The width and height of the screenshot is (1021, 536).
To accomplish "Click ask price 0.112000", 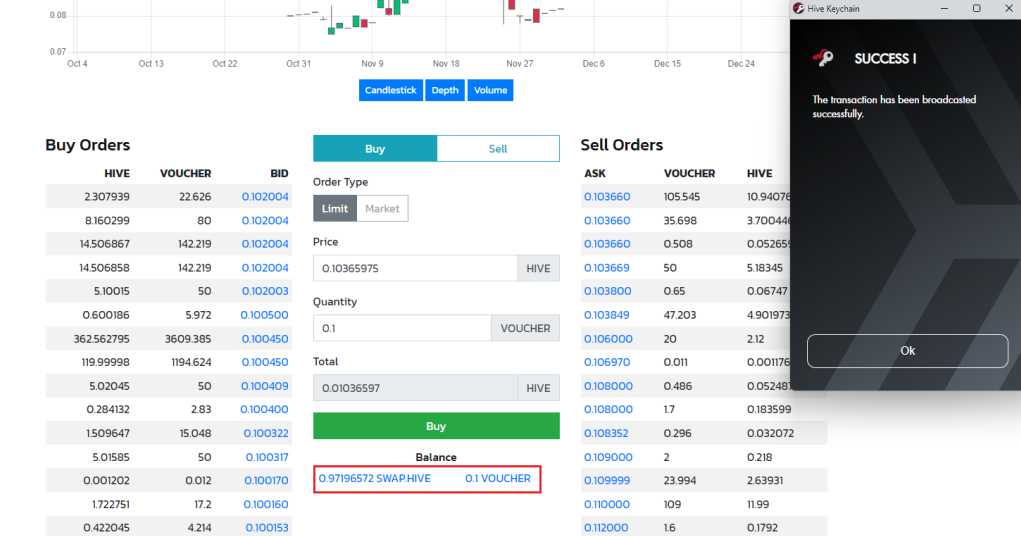I will pyautogui.click(x=606, y=528).
